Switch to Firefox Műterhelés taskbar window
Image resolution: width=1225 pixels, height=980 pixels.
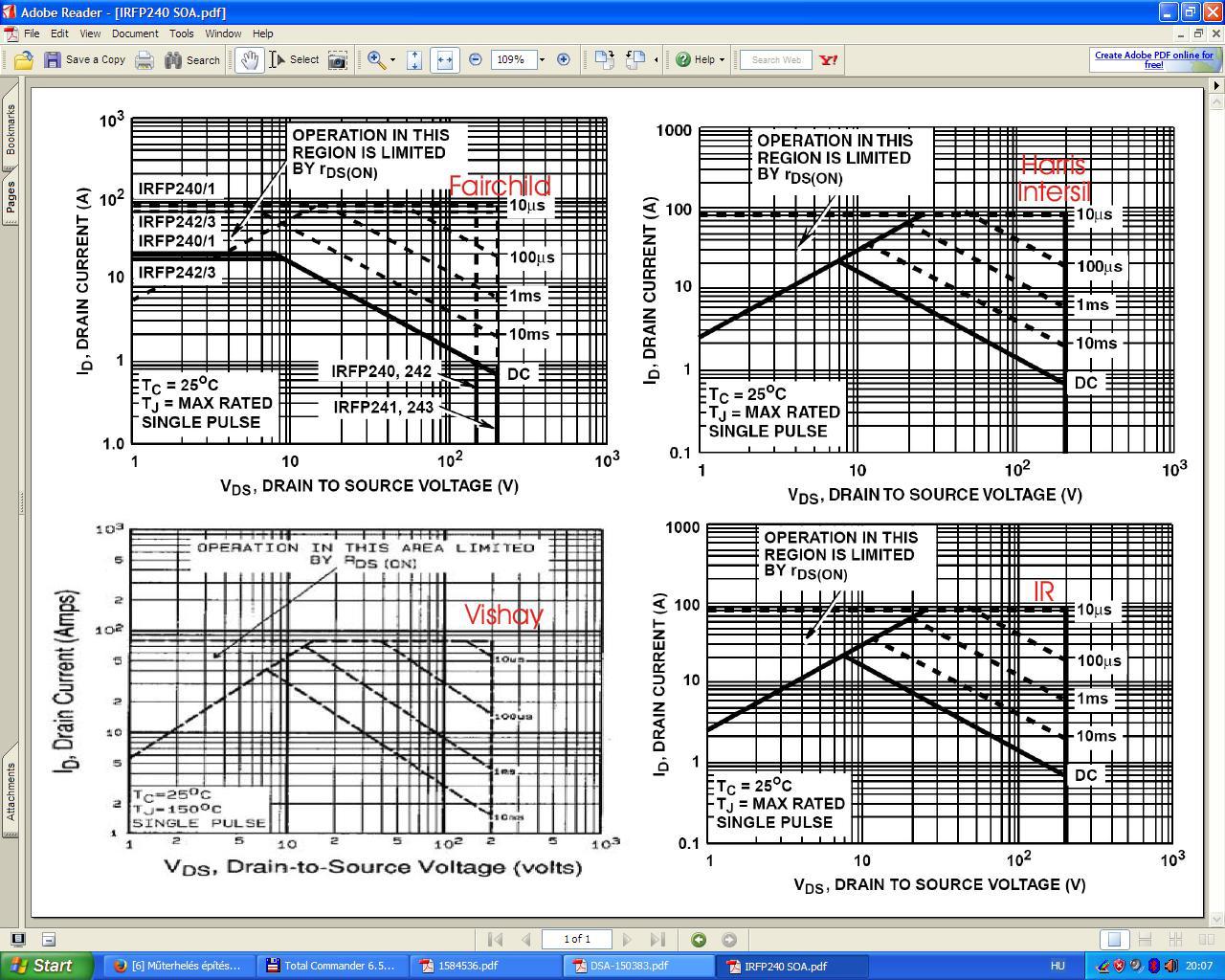(178, 966)
